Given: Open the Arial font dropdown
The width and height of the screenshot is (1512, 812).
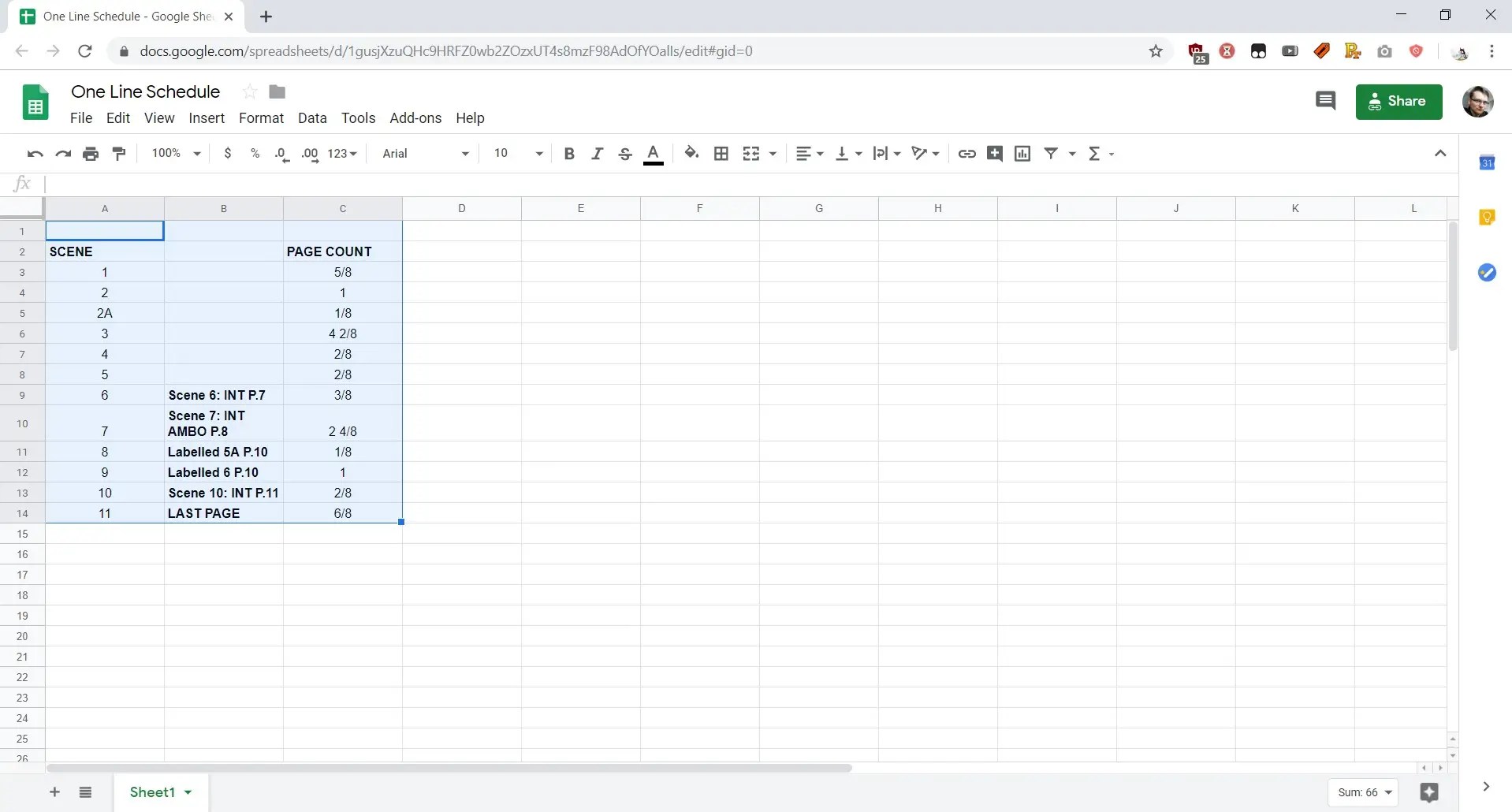Looking at the screenshot, I should [426, 154].
